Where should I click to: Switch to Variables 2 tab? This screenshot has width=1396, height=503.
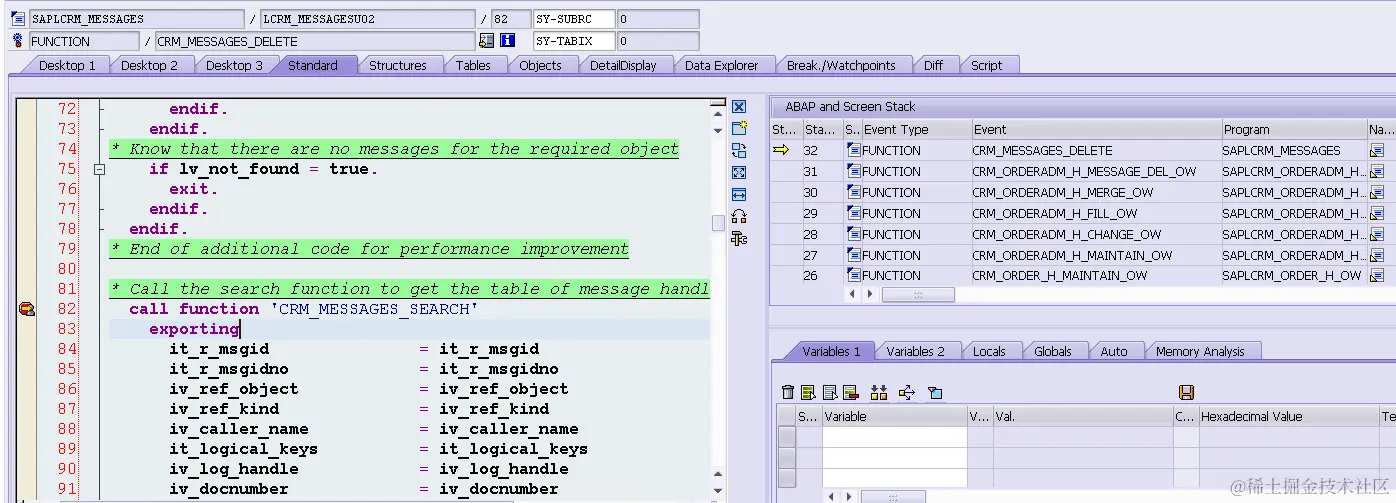tap(915, 351)
